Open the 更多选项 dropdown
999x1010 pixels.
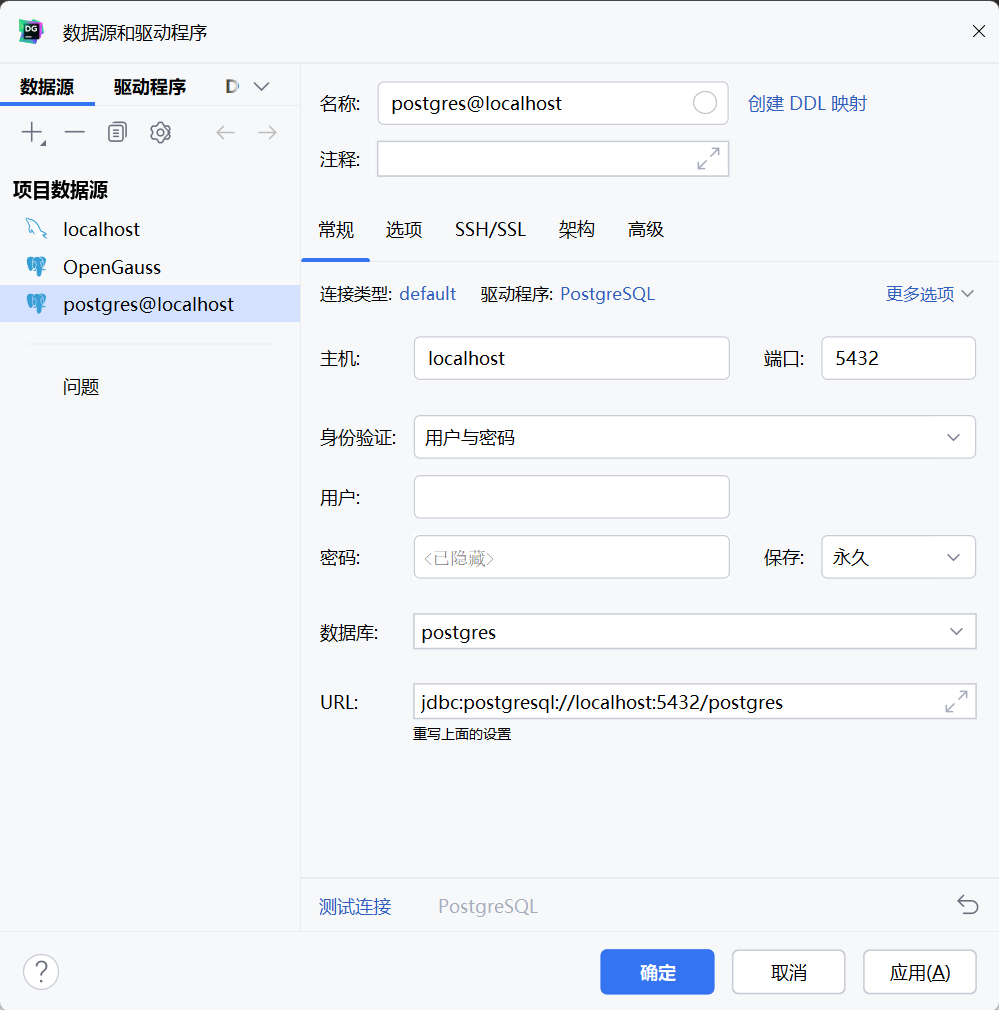pyautogui.click(x=929, y=294)
